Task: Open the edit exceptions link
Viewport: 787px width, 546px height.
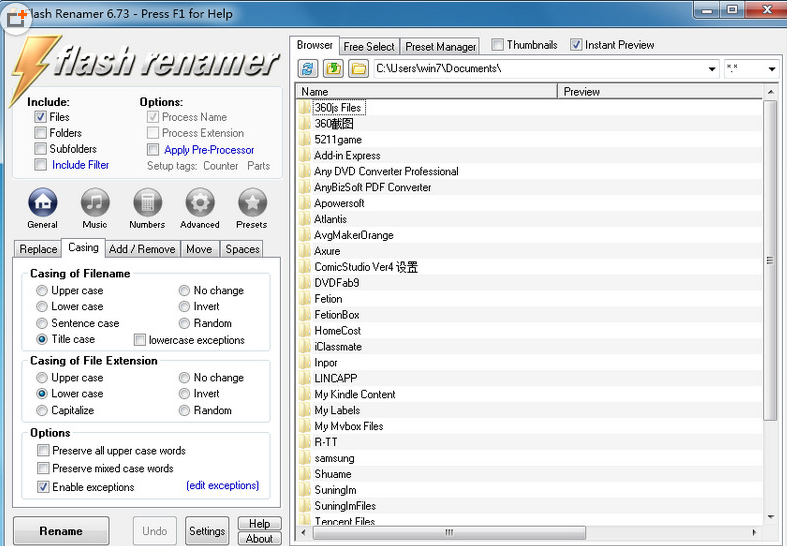Action: 222,486
